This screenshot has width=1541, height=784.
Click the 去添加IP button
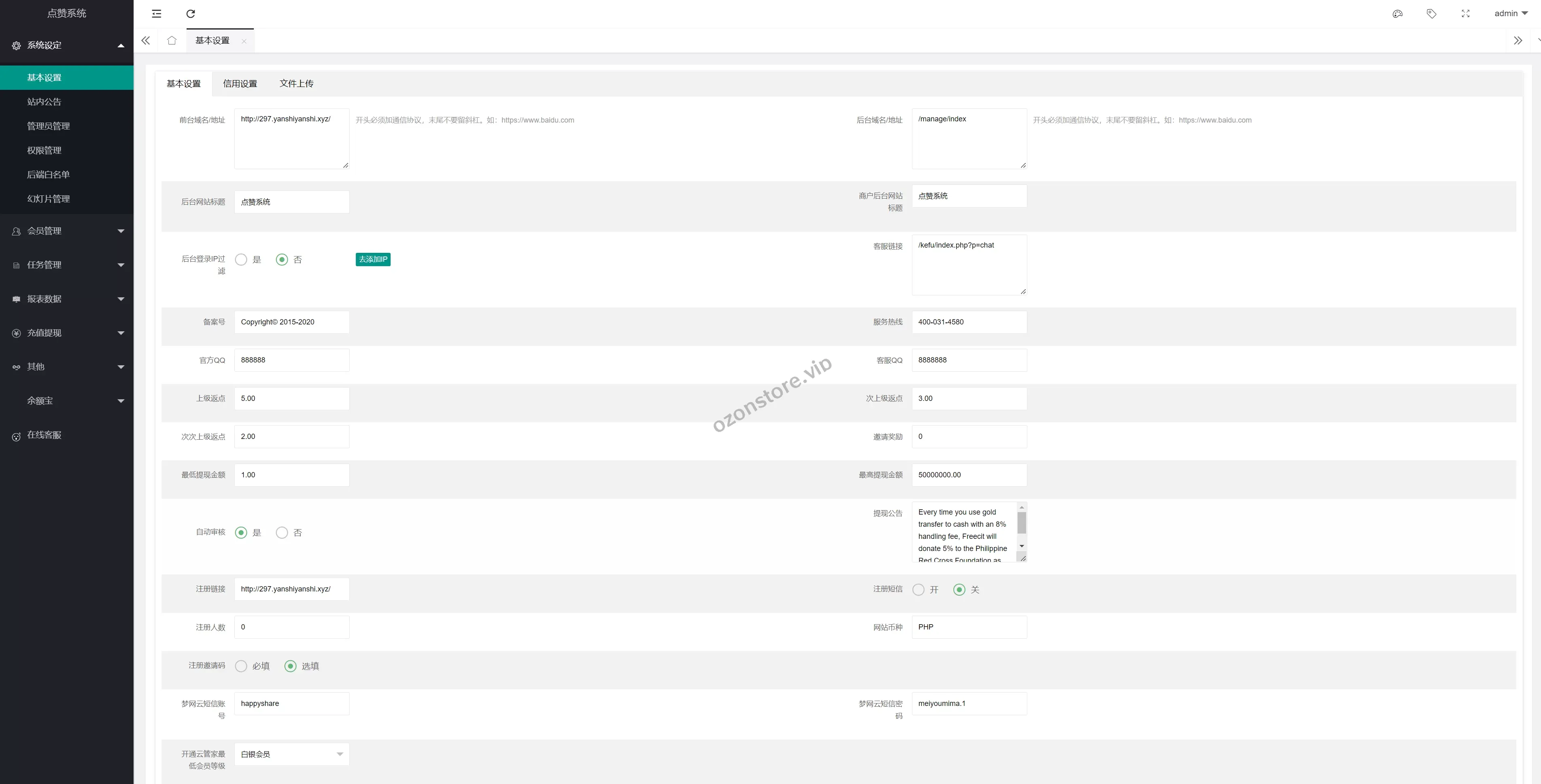(x=373, y=260)
